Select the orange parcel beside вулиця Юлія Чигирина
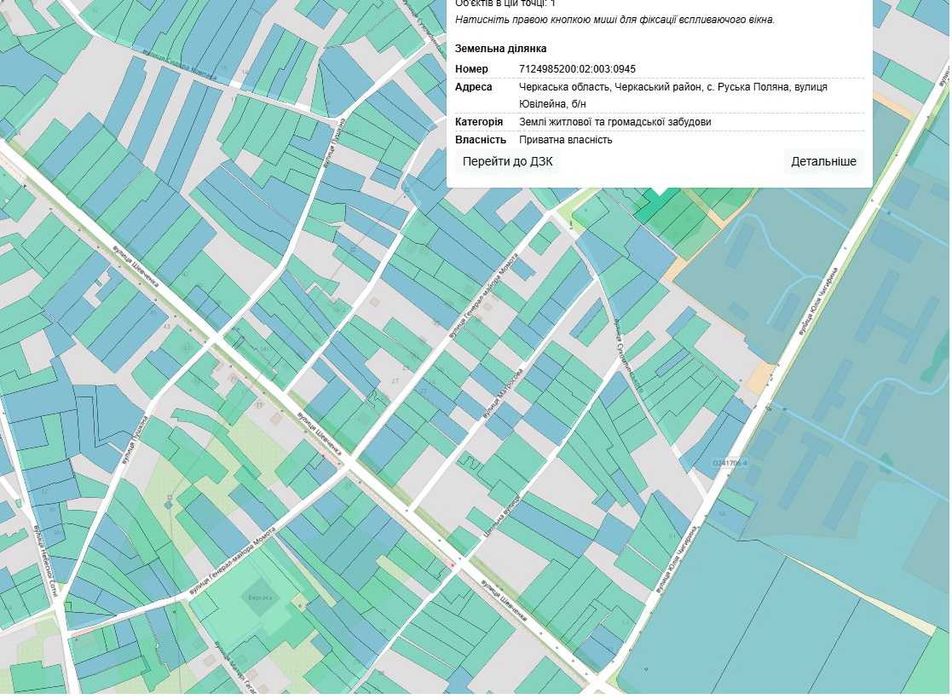 pos(759,378)
